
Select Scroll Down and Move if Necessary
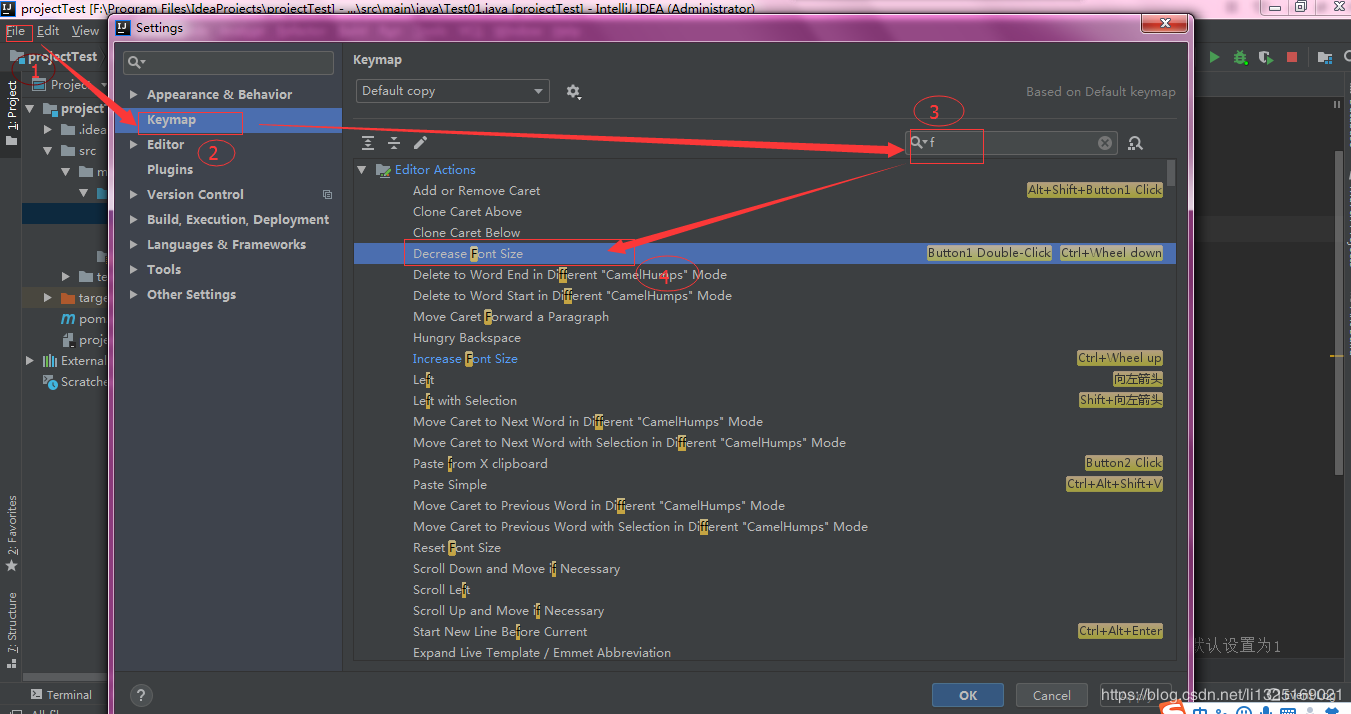(516, 569)
